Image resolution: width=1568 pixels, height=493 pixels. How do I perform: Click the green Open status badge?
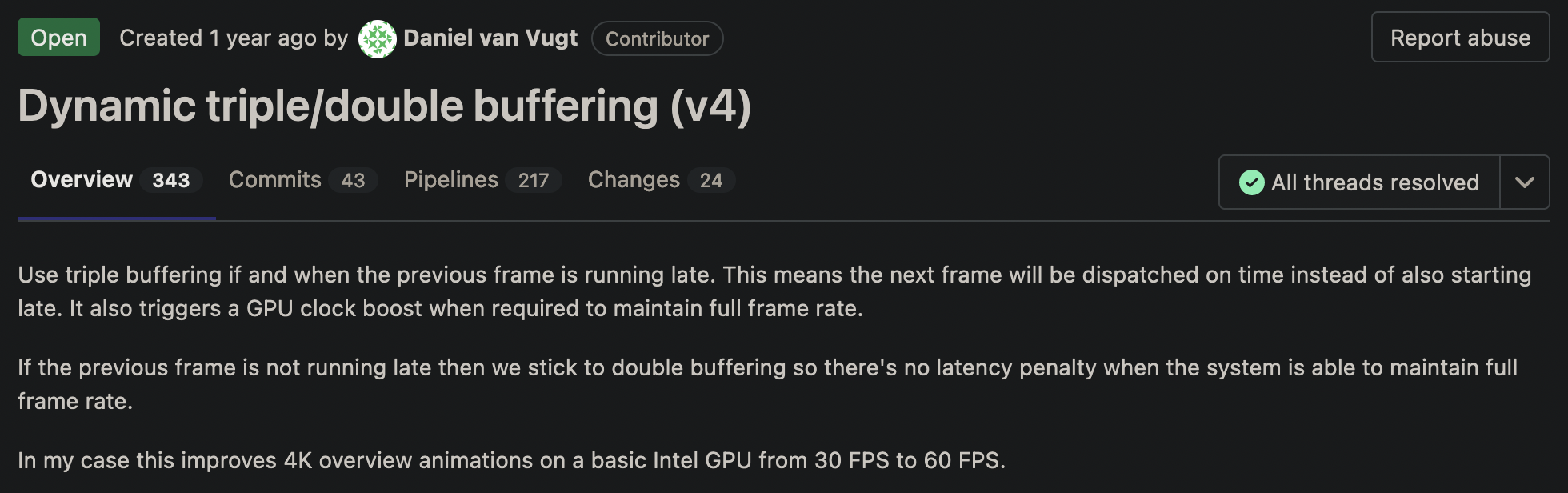click(x=58, y=38)
